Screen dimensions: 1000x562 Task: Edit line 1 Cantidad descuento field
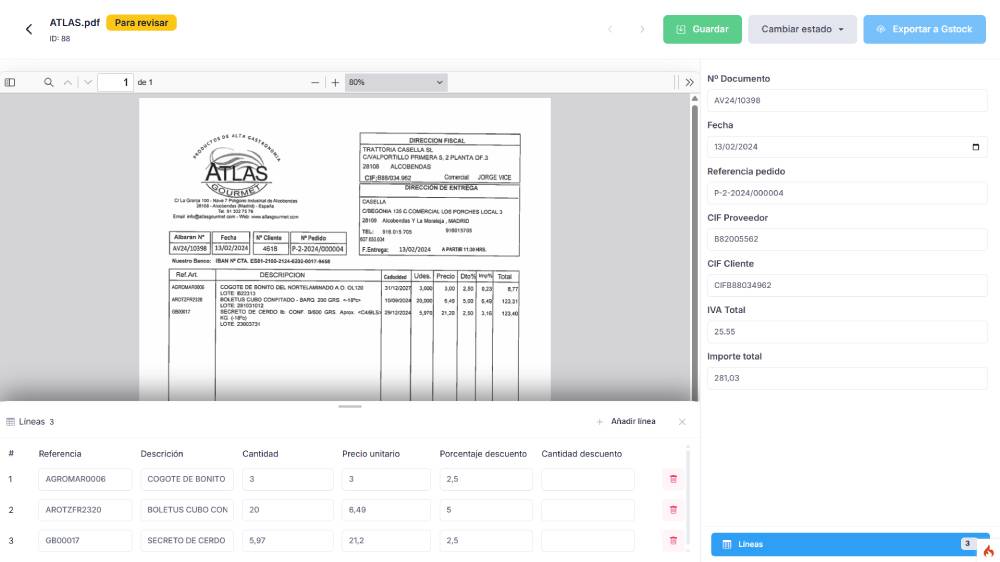pos(588,479)
